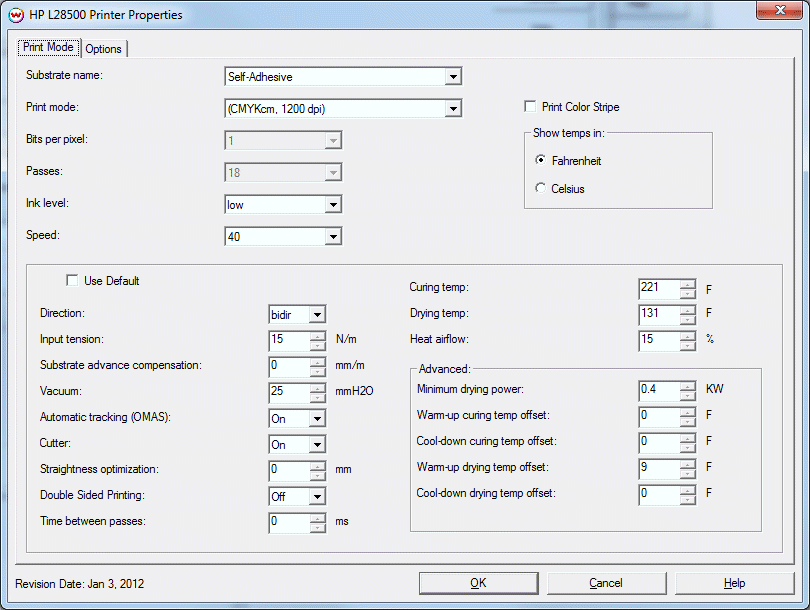Close the Printer Properties dialog

(780, 10)
